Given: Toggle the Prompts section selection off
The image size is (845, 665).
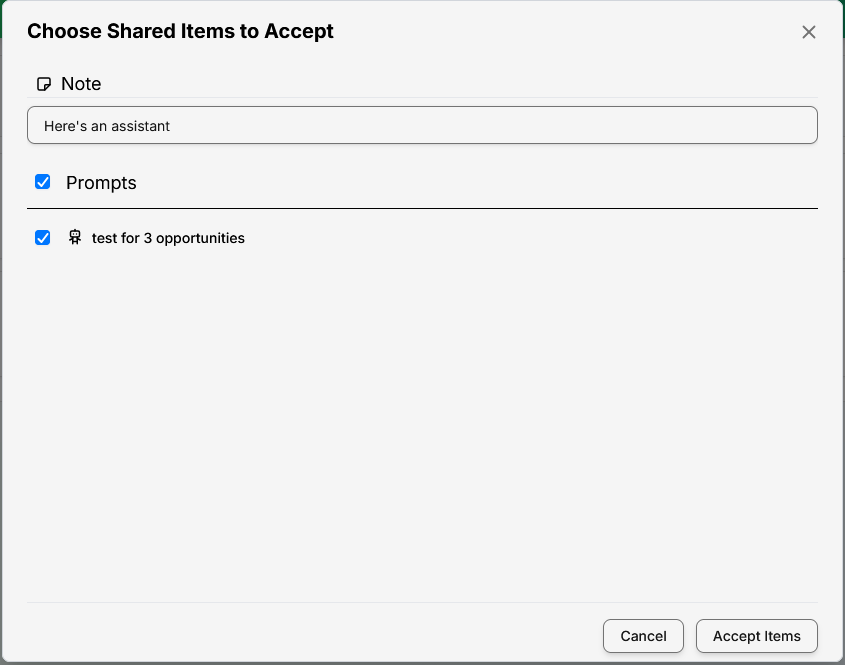Looking at the screenshot, I should pos(42,182).
